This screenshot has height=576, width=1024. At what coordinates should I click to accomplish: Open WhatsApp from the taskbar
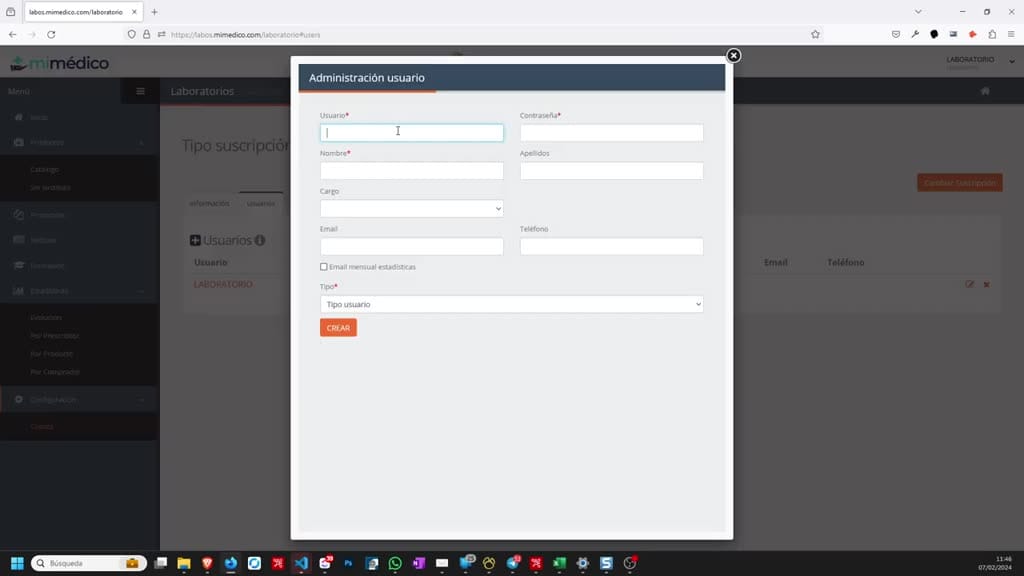pyautogui.click(x=395, y=563)
